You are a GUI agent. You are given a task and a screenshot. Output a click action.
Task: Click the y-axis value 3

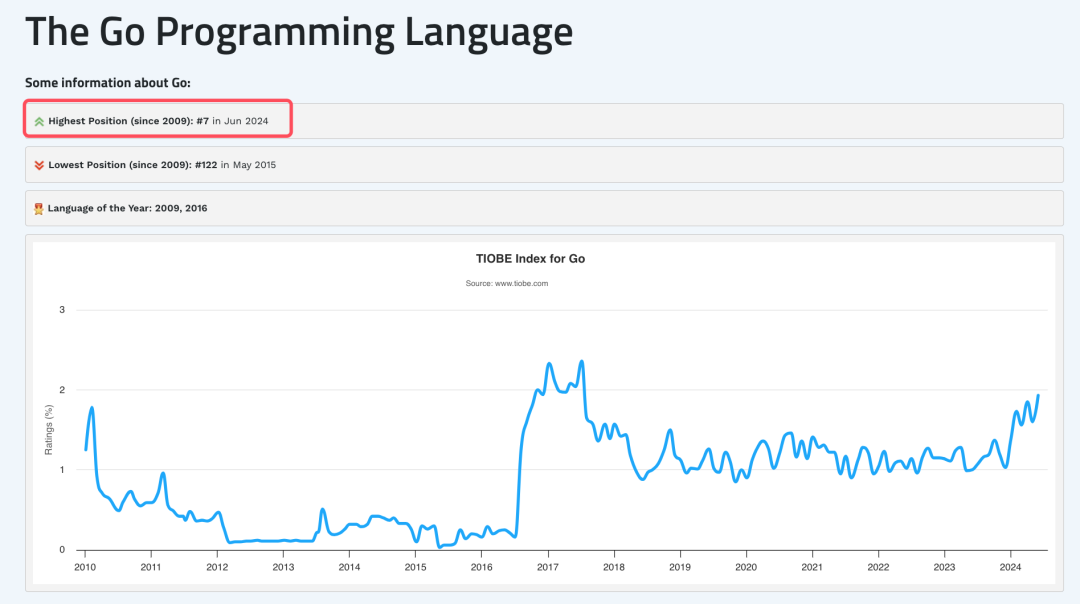click(62, 310)
